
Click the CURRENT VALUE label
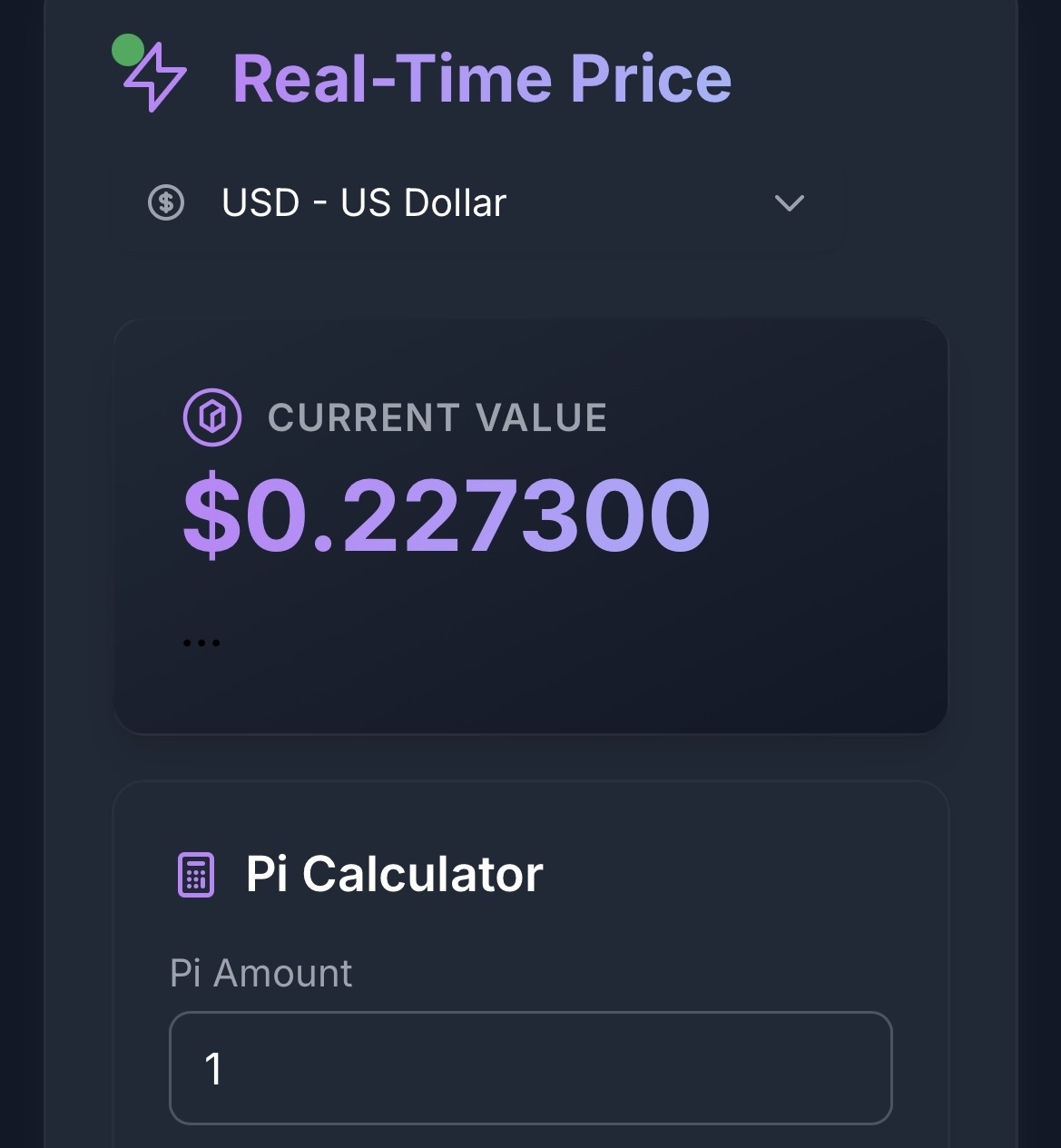pos(437,418)
